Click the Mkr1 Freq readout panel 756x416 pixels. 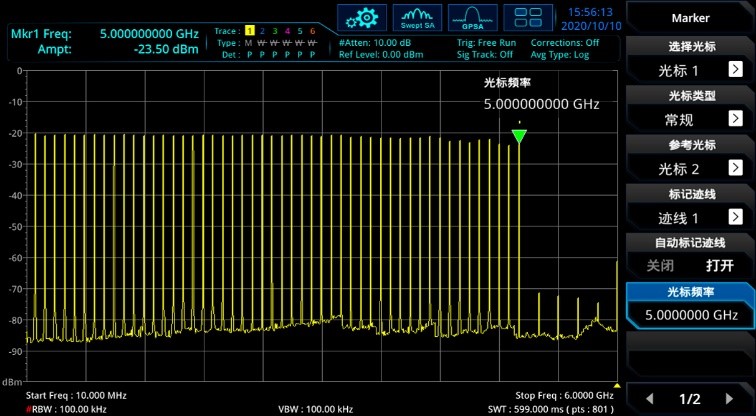[x=105, y=41]
